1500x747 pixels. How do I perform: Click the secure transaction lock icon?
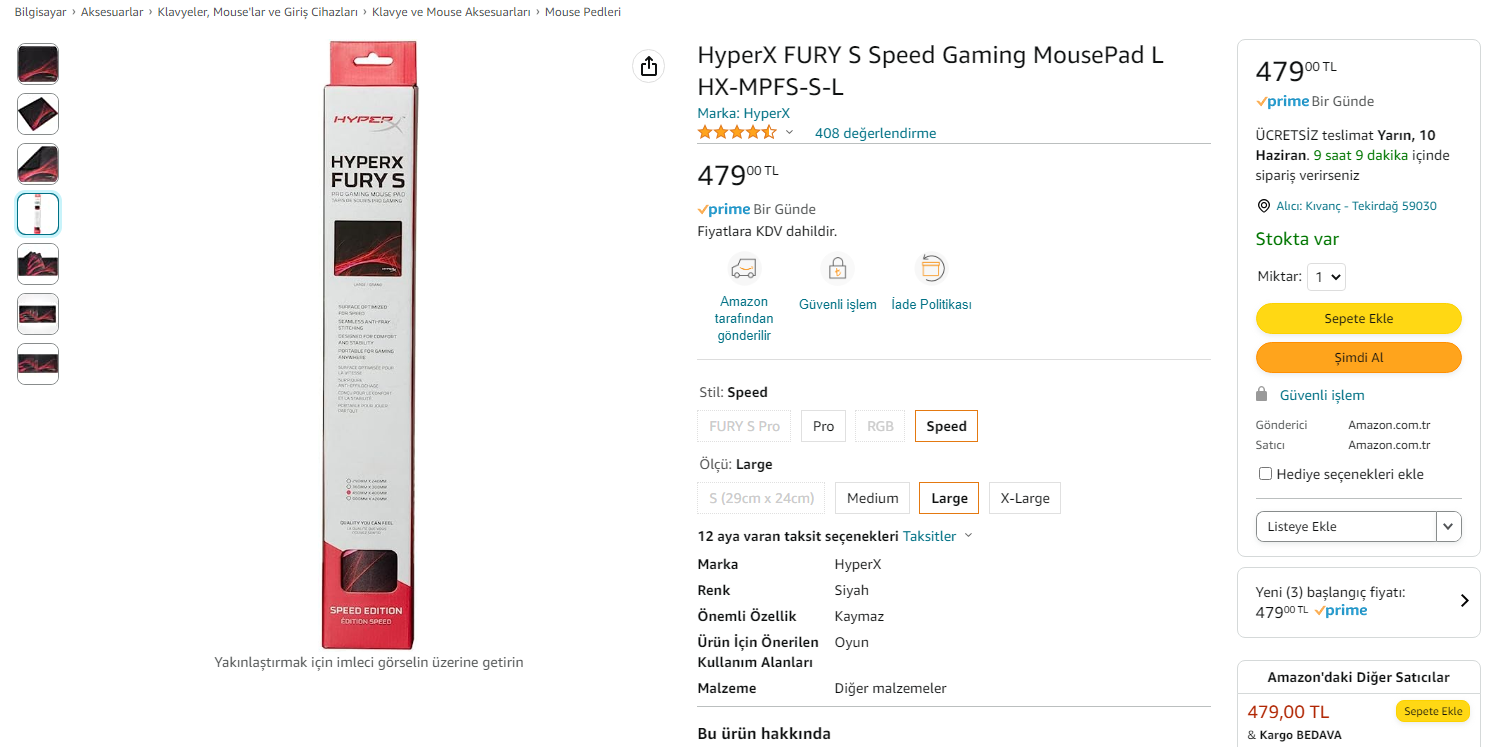click(x=837, y=268)
